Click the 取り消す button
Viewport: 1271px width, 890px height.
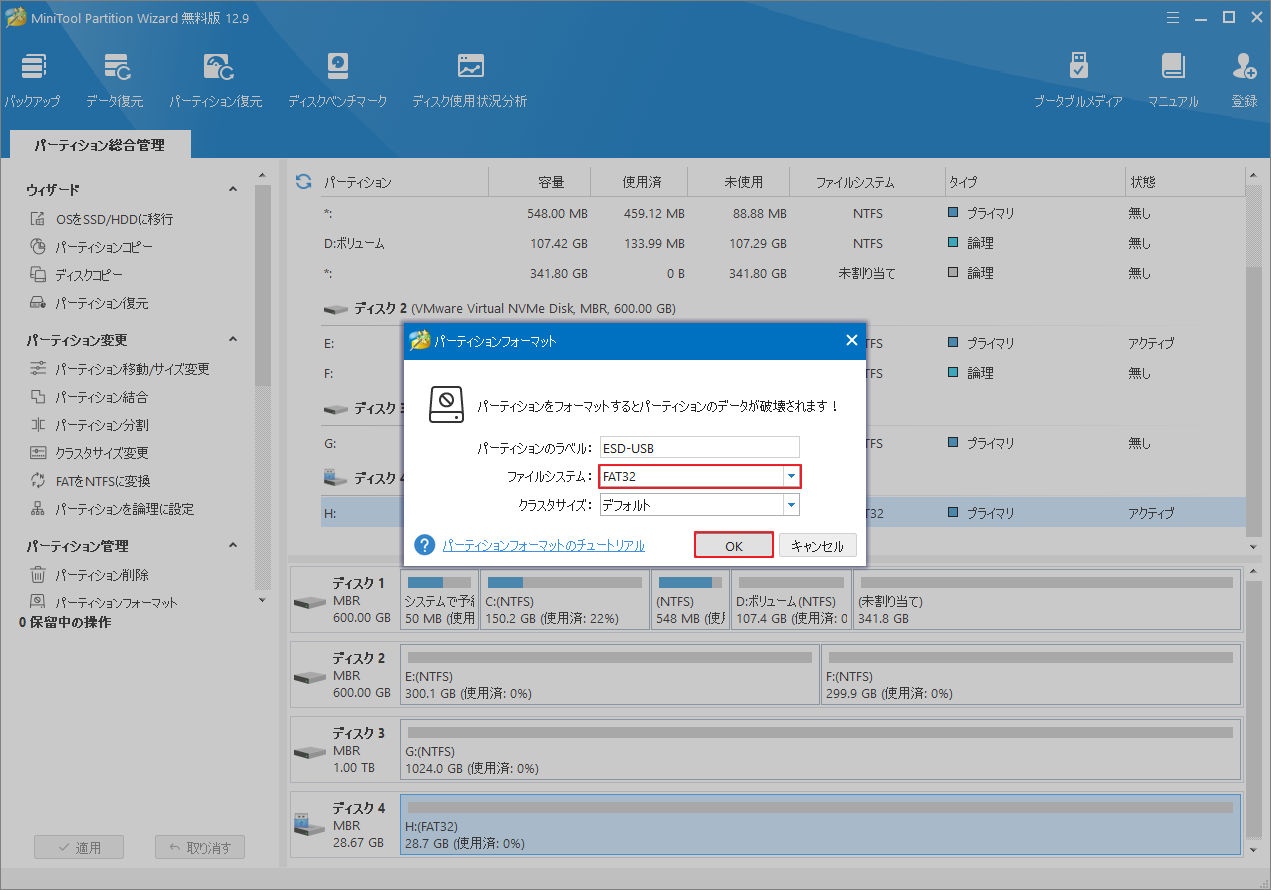click(199, 847)
